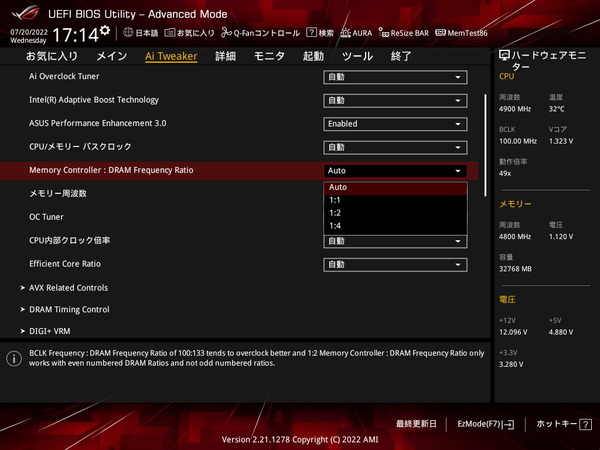Open CPU内部クロック倍率 dropdown
The height and width of the screenshot is (450, 600).
tap(395, 241)
